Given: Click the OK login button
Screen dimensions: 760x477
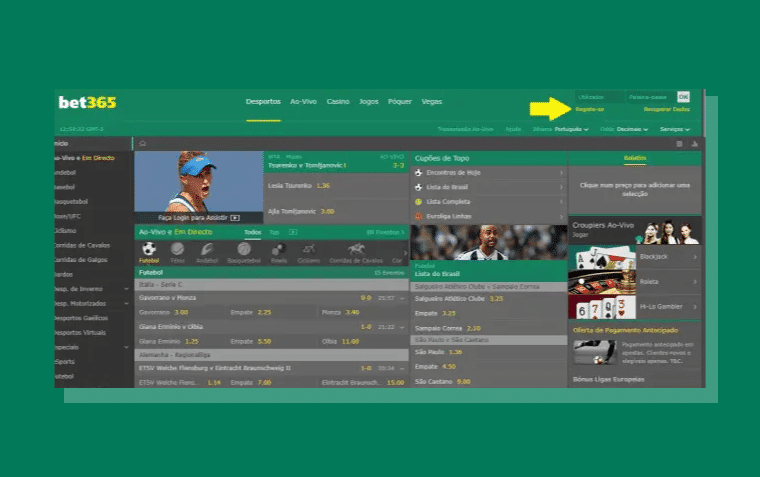Looking at the screenshot, I should point(683,97).
